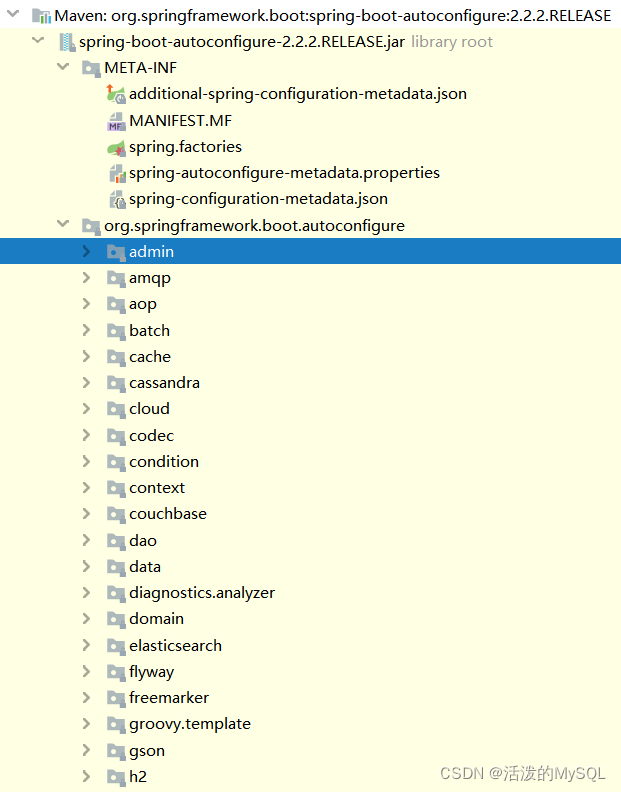Click the diagnostics.analyzer package folder icon

click(116, 593)
